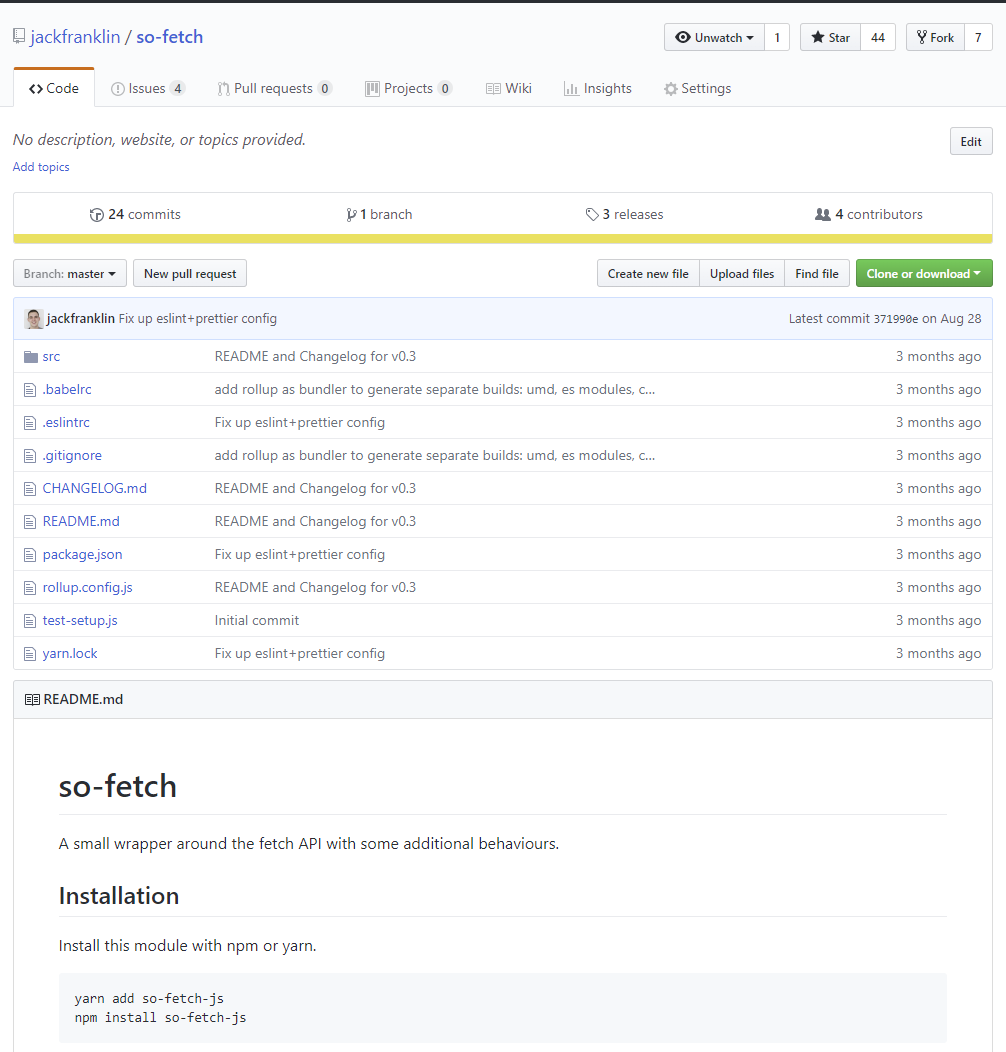Screen dimensions: 1006x1052
Task: Click the Edit description button
Action: (970, 142)
